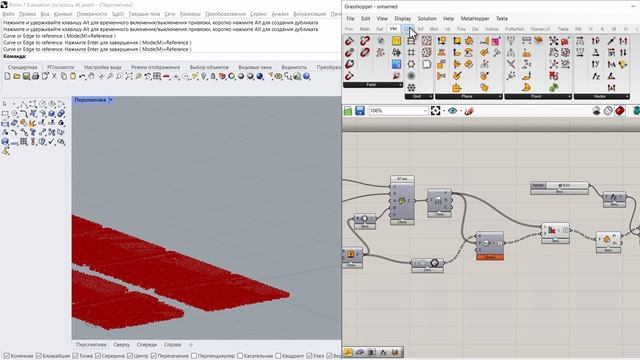This screenshot has height=360, width=640.
Task: Toggle the Пересечение osnap checkbox
Action: [x=153, y=356]
